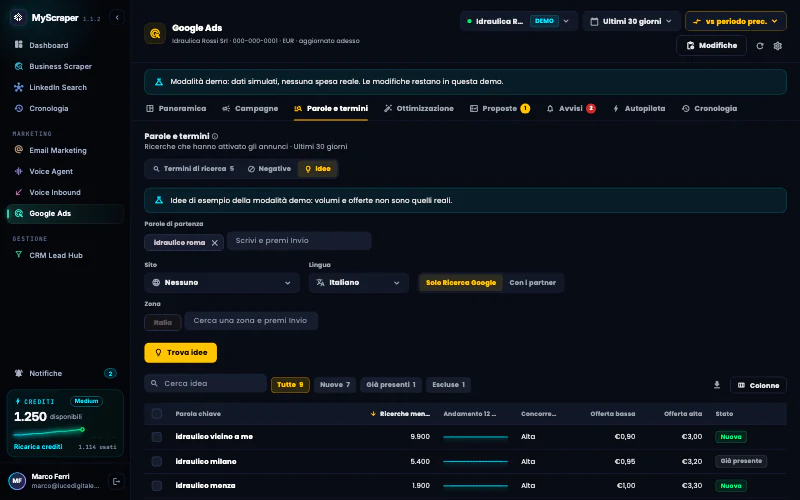Open Voice Inbound section
Image resolution: width=800 pixels, height=500 pixels.
pyautogui.click(x=65, y=192)
